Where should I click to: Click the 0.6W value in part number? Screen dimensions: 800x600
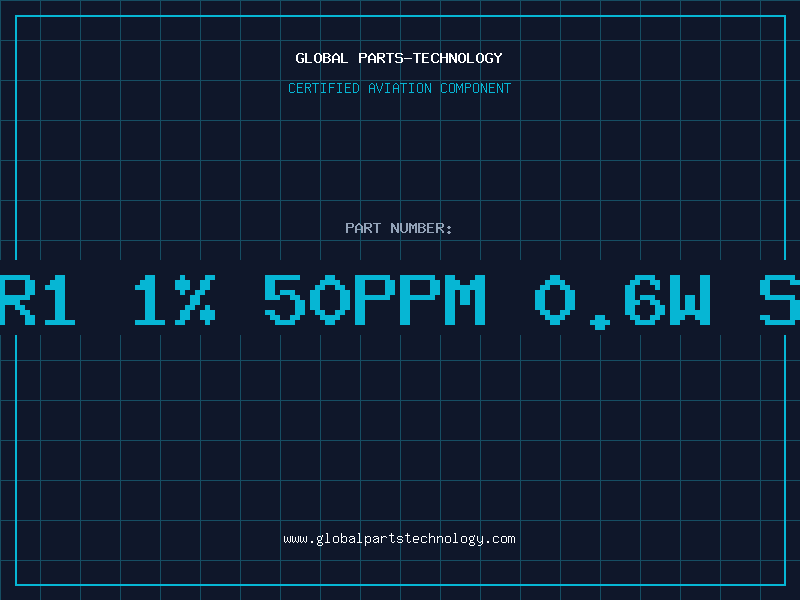(x=622, y=301)
